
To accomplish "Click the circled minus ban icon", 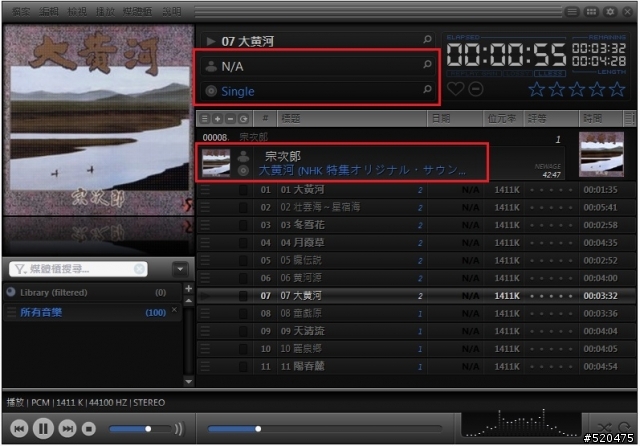I will pos(476,89).
